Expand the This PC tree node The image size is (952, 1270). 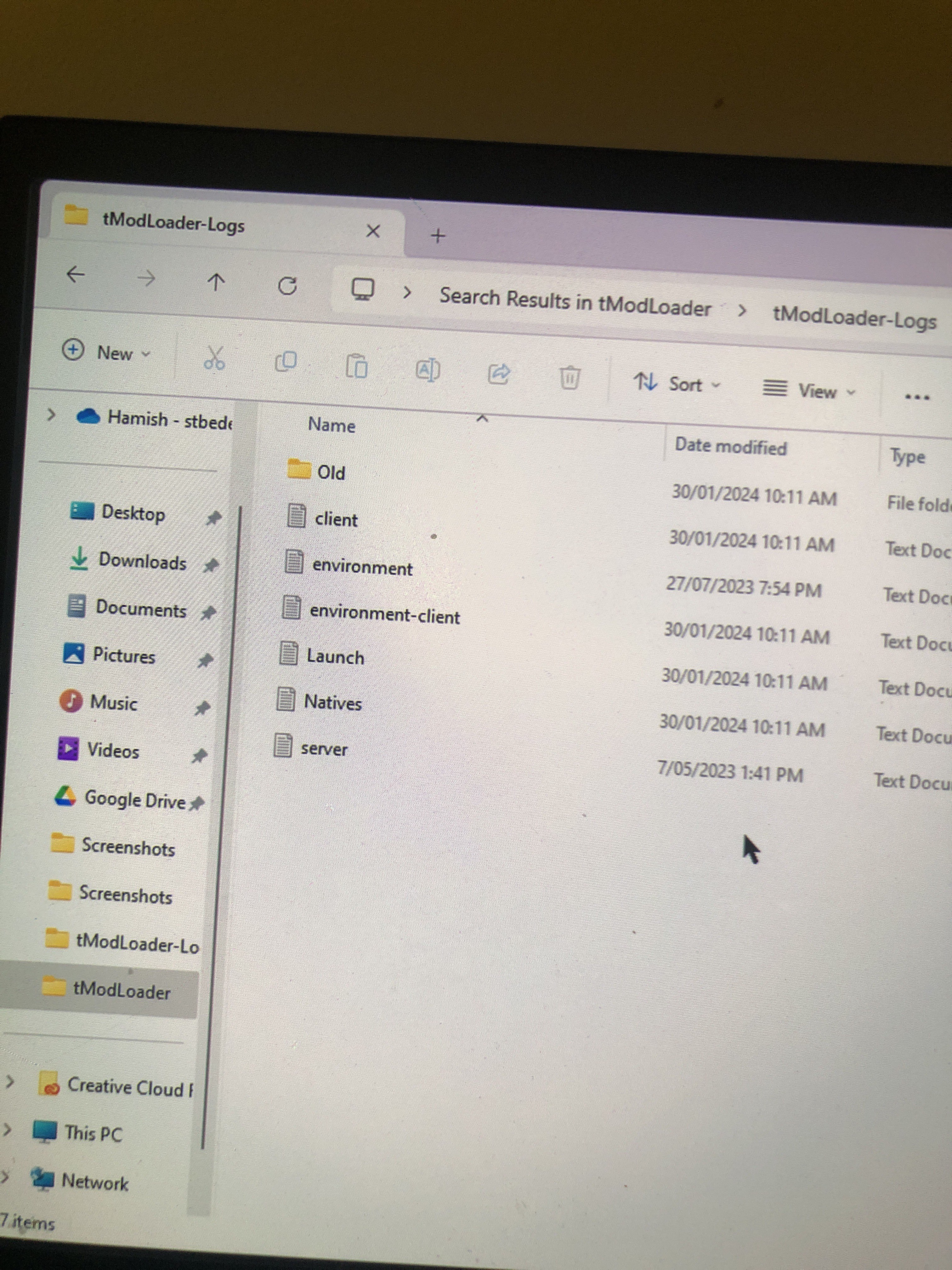coord(8,1130)
